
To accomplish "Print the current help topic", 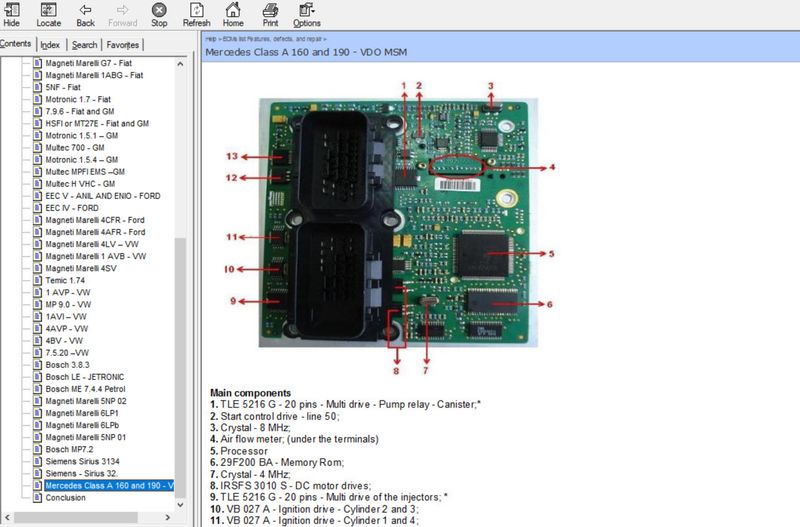I will (x=270, y=14).
